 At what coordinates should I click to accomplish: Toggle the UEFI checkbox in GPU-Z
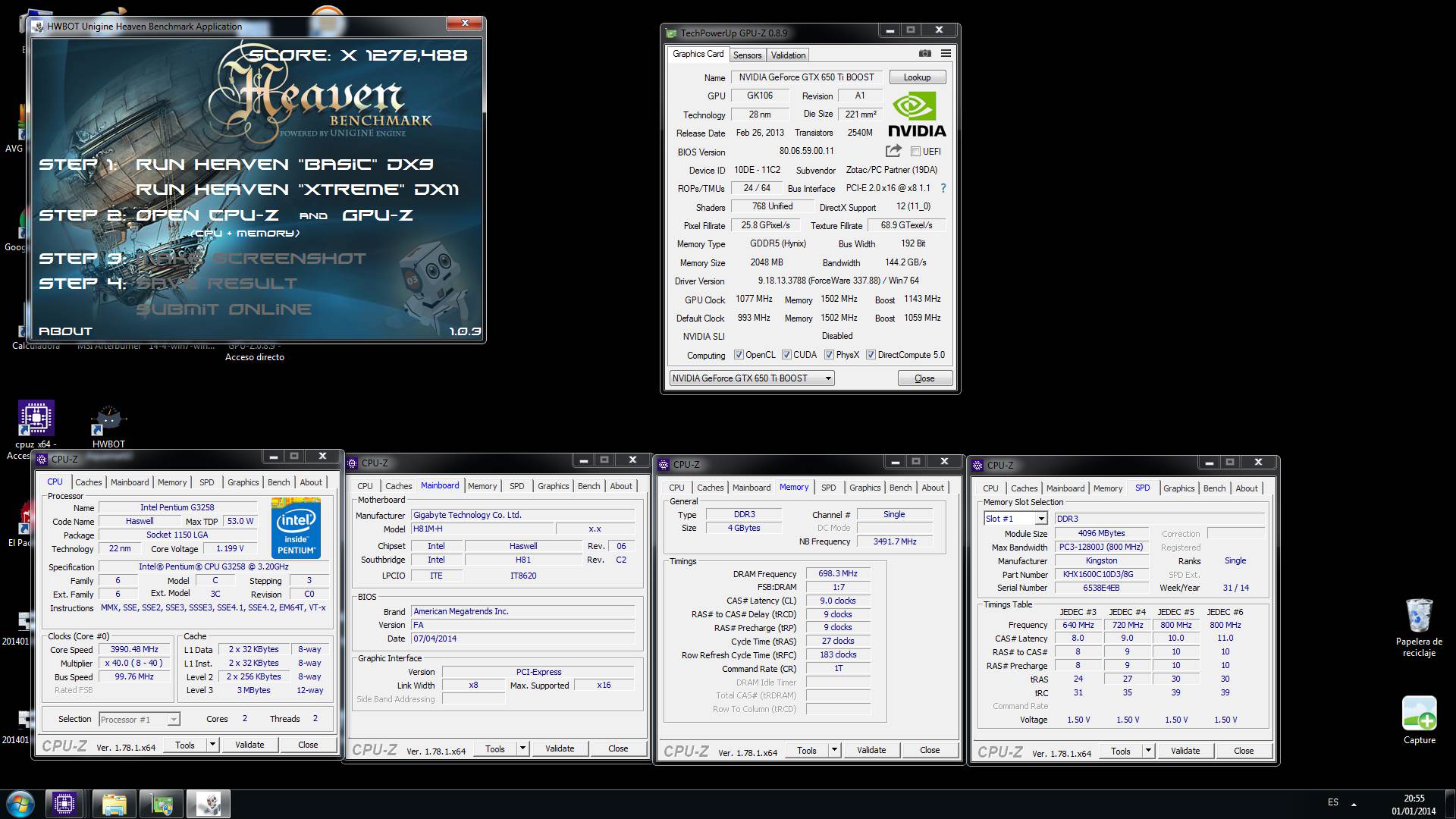[915, 152]
